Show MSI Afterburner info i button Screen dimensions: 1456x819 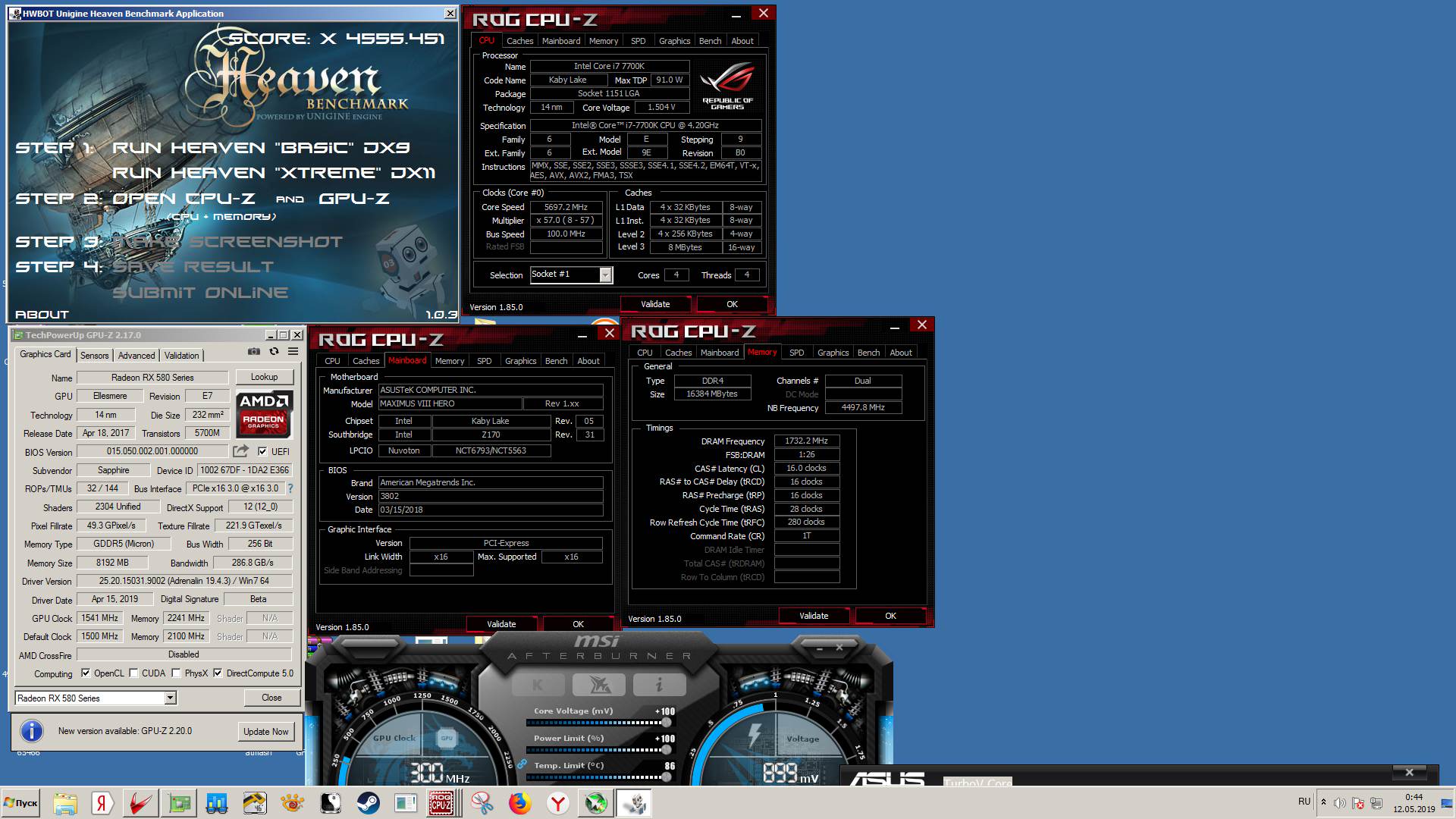(x=660, y=685)
